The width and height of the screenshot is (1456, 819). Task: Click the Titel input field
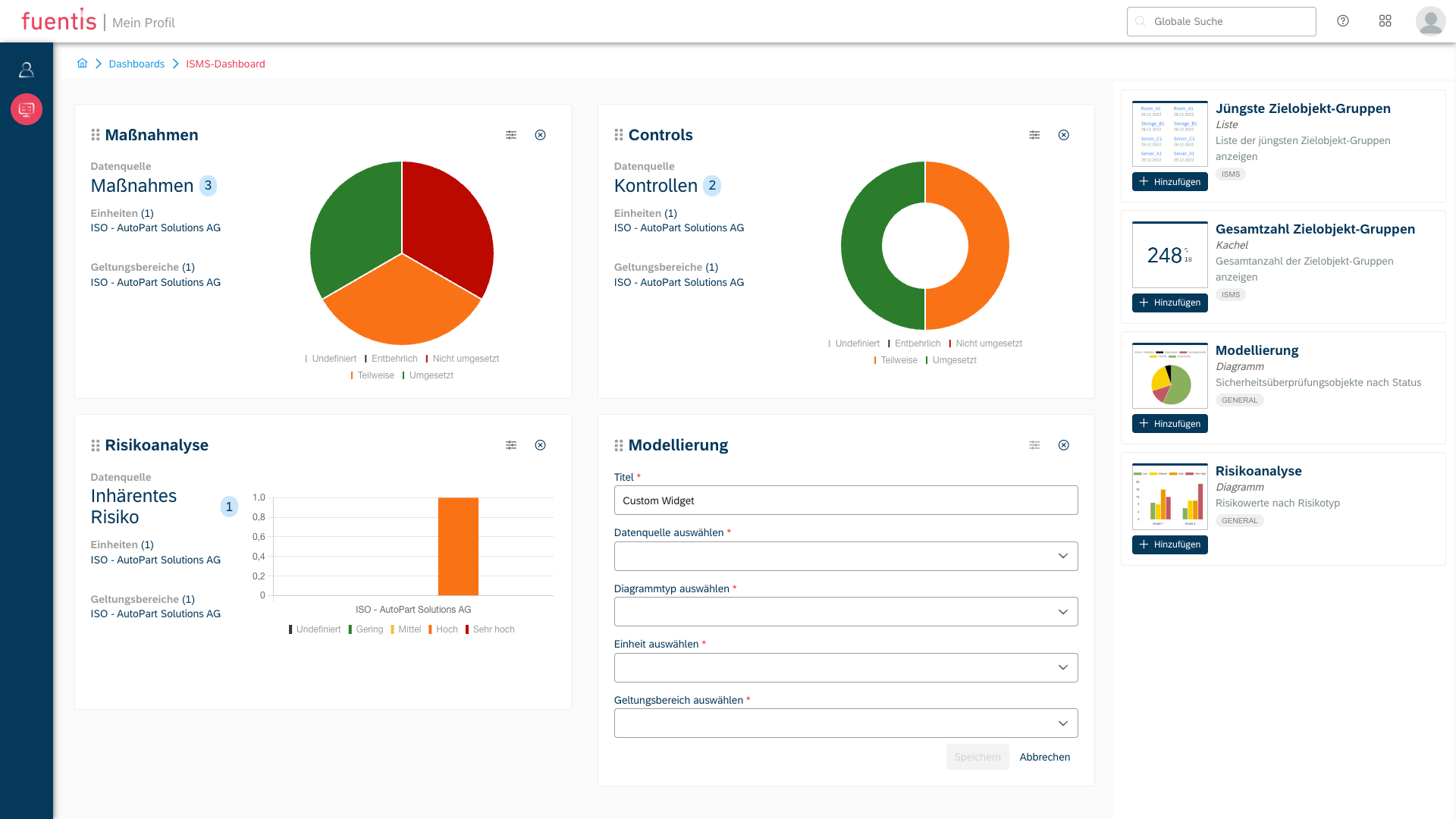click(846, 500)
